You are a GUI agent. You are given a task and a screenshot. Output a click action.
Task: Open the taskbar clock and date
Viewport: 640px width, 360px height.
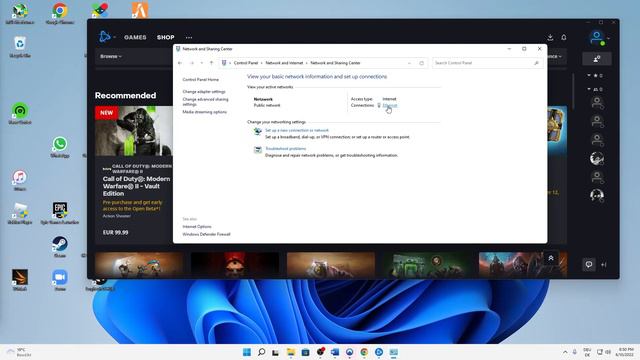pyautogui.click(x=624, y=352)
